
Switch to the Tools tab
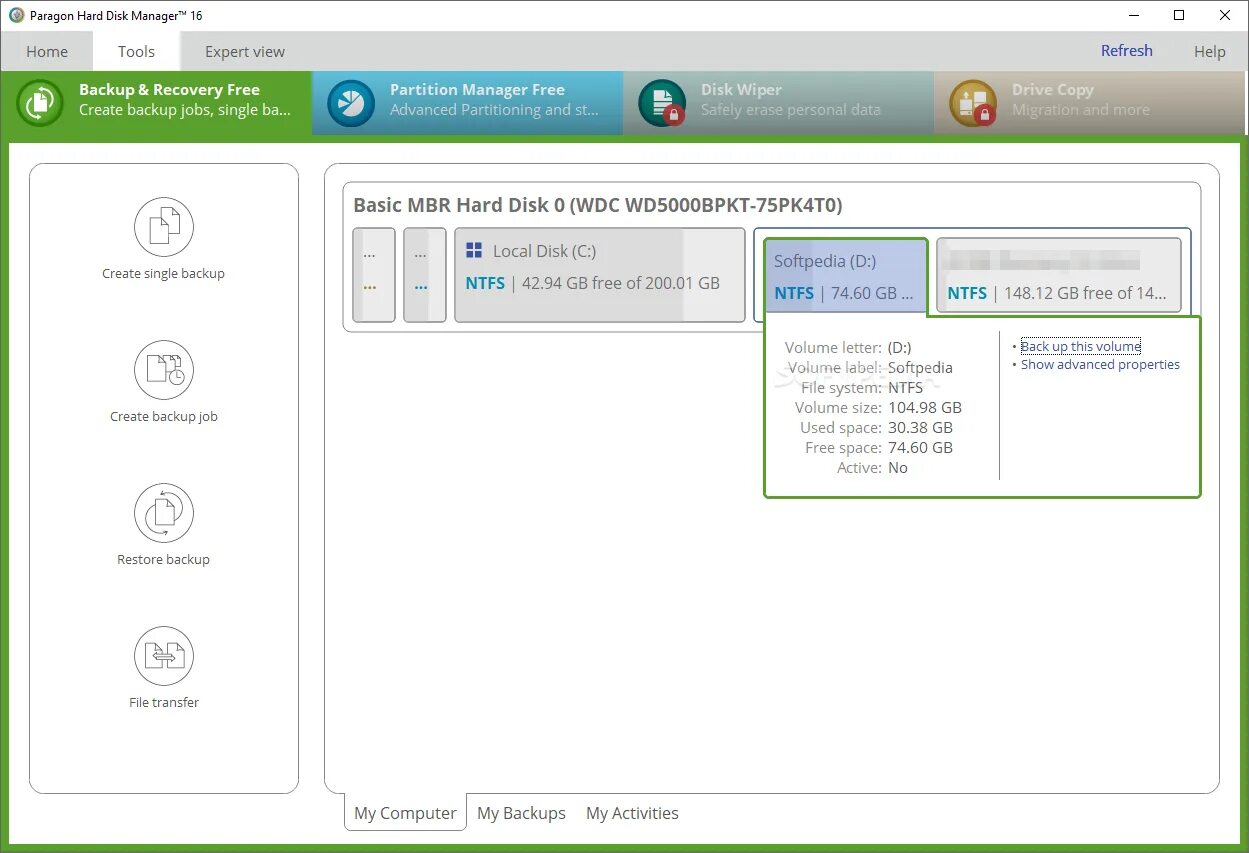(x=136, y=52)
